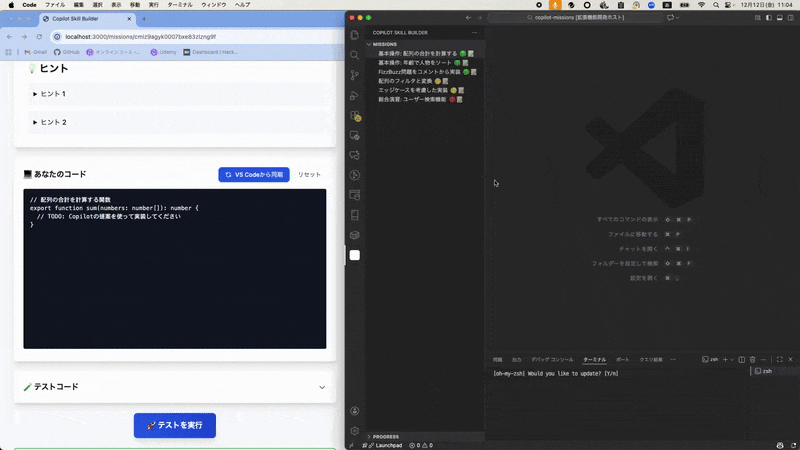This screenshot has width=800, height=450.
Task: Open more actions in Copilot Skill Builder header
Action: pyautogui.click(x=474, y=33)
